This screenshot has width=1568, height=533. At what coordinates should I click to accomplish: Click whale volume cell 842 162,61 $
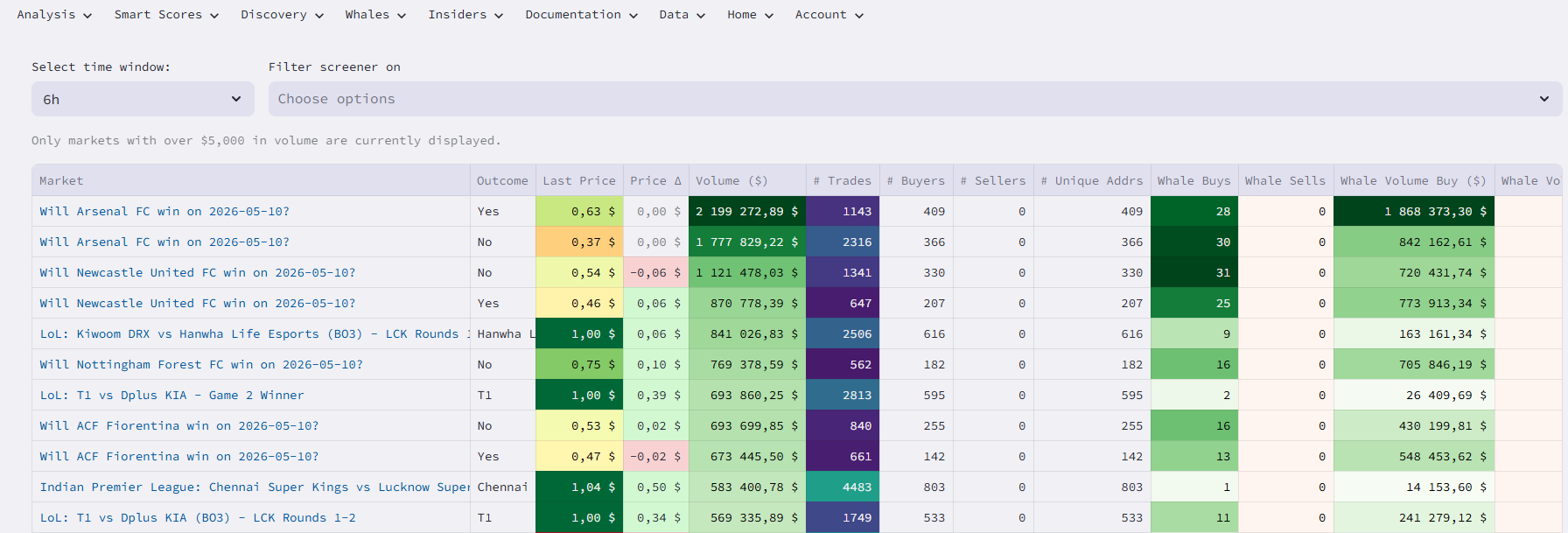(x=1414, y=242)
